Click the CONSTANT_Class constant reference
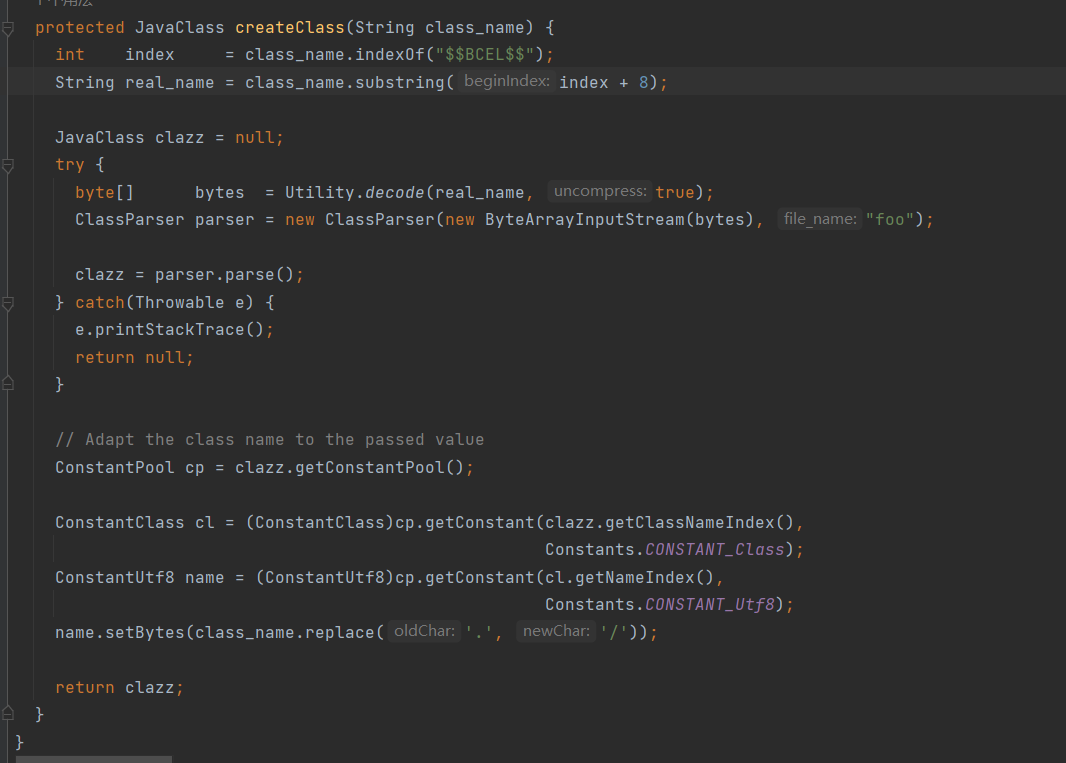Screen dimensions: 1066x763 (715, 549)
